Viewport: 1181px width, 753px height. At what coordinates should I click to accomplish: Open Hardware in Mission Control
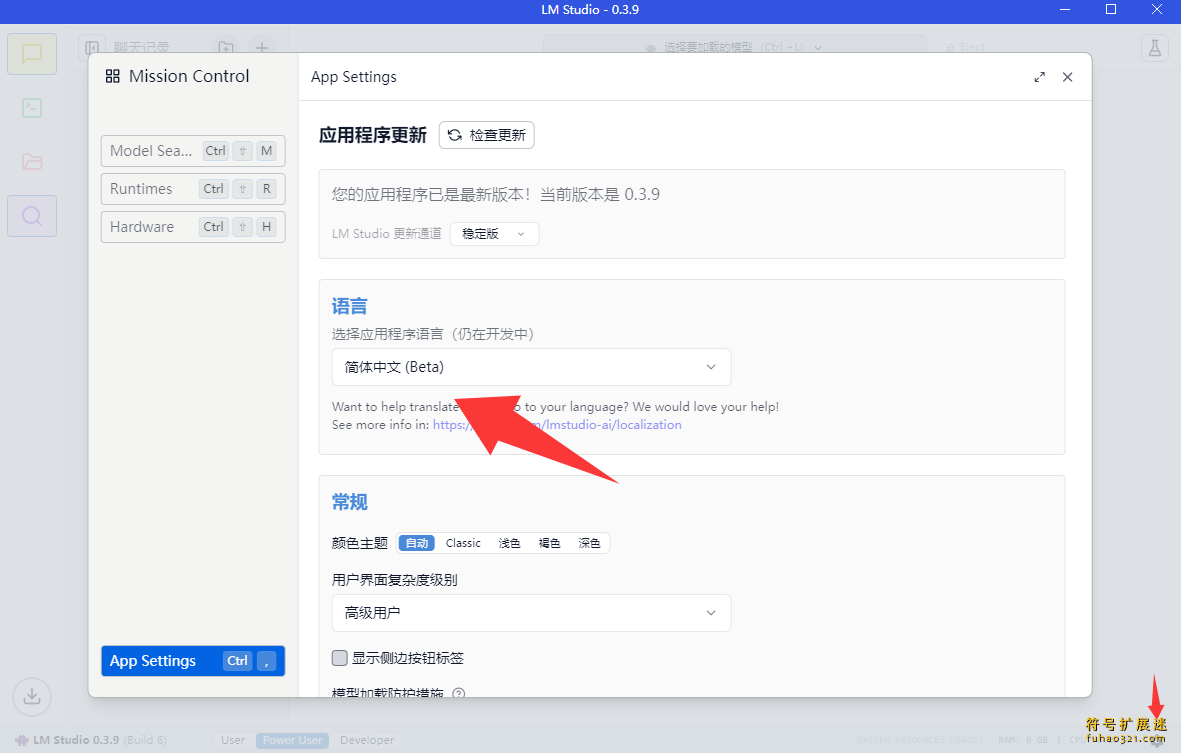click(x=193, y=227)
